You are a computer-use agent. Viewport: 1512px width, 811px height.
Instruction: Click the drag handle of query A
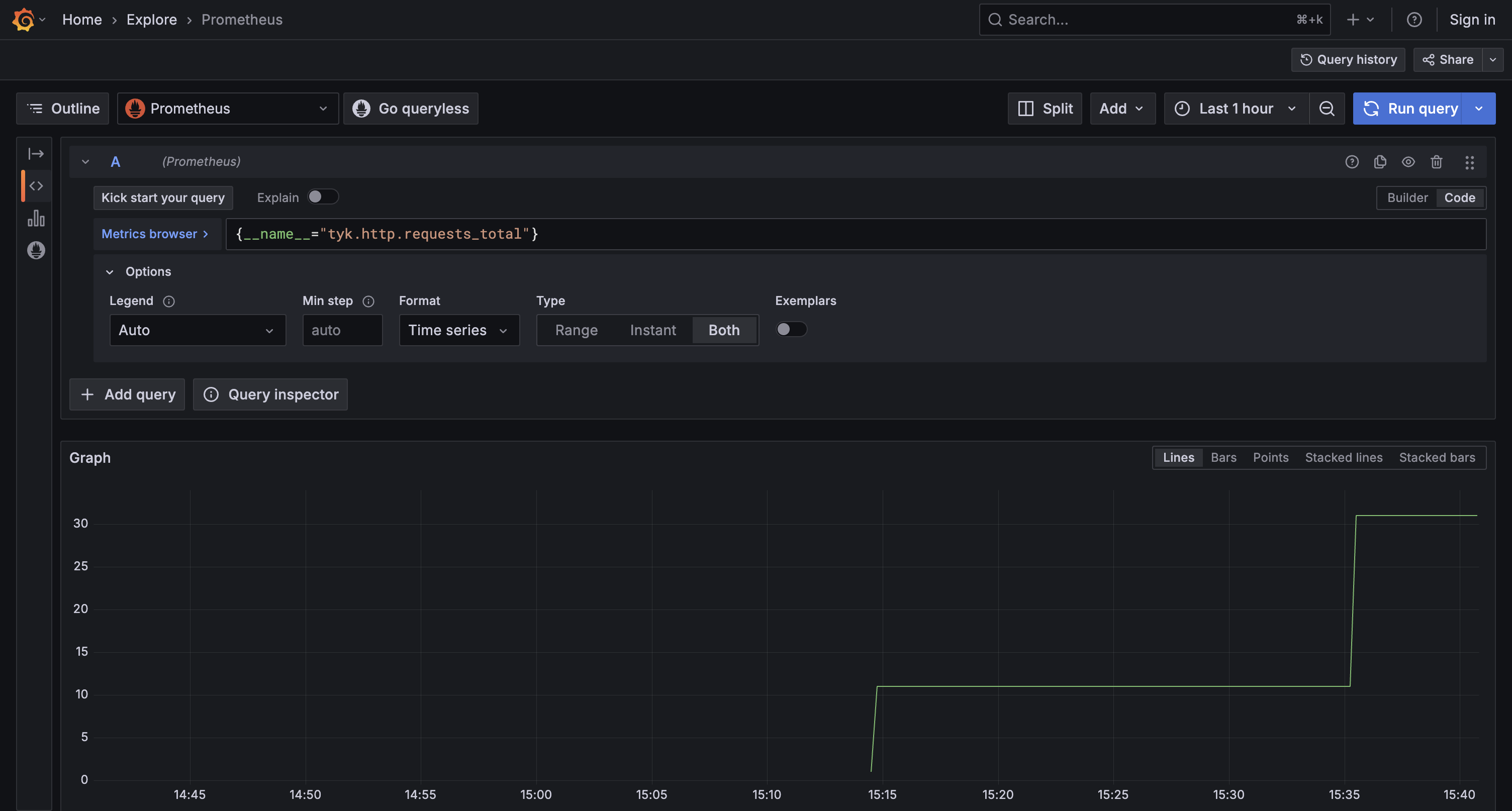1469,162
